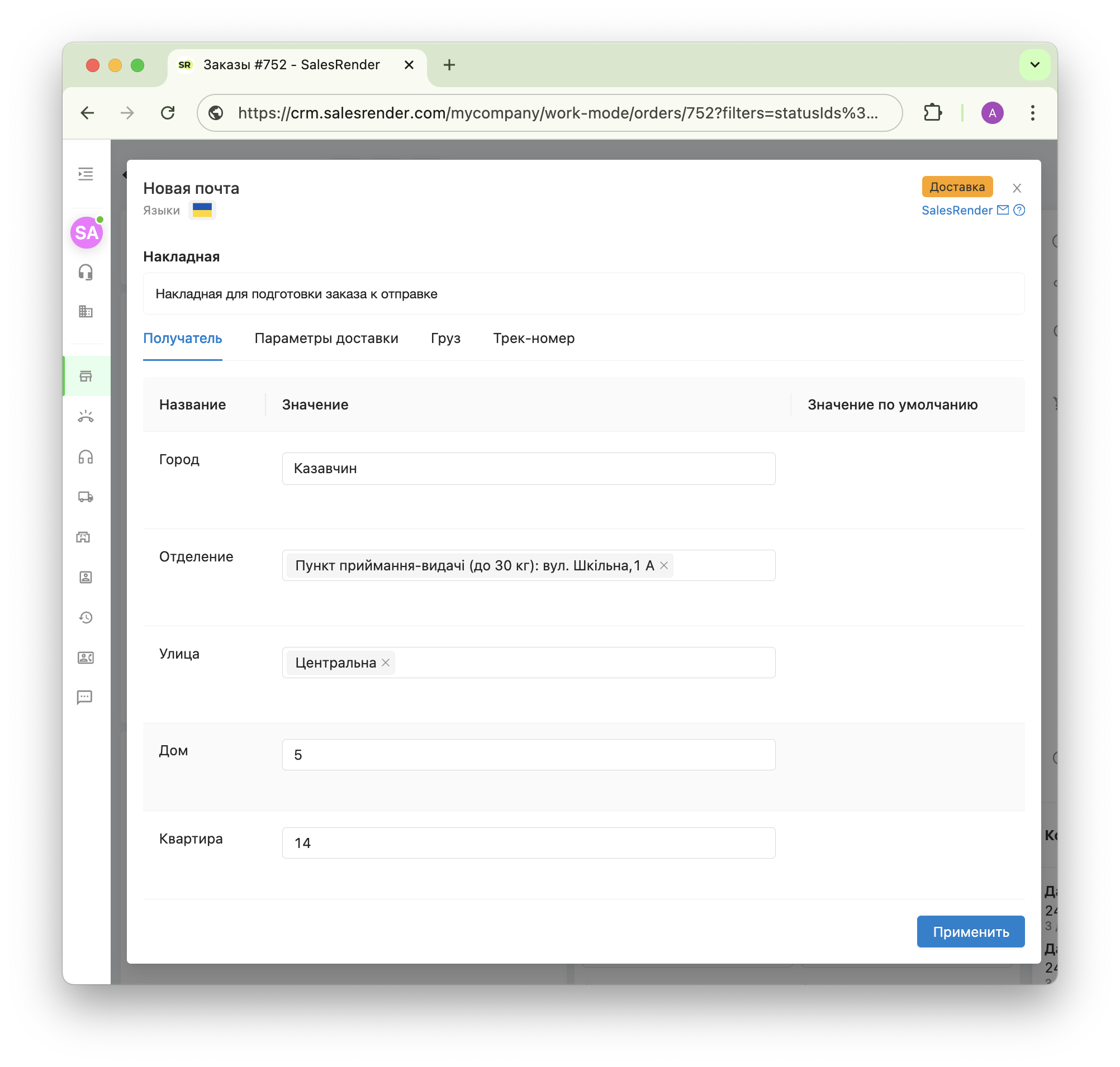Open the company building icon in sidebar
The width and height of the screenshot is (1120, 1067).
[x=86, y=311]
